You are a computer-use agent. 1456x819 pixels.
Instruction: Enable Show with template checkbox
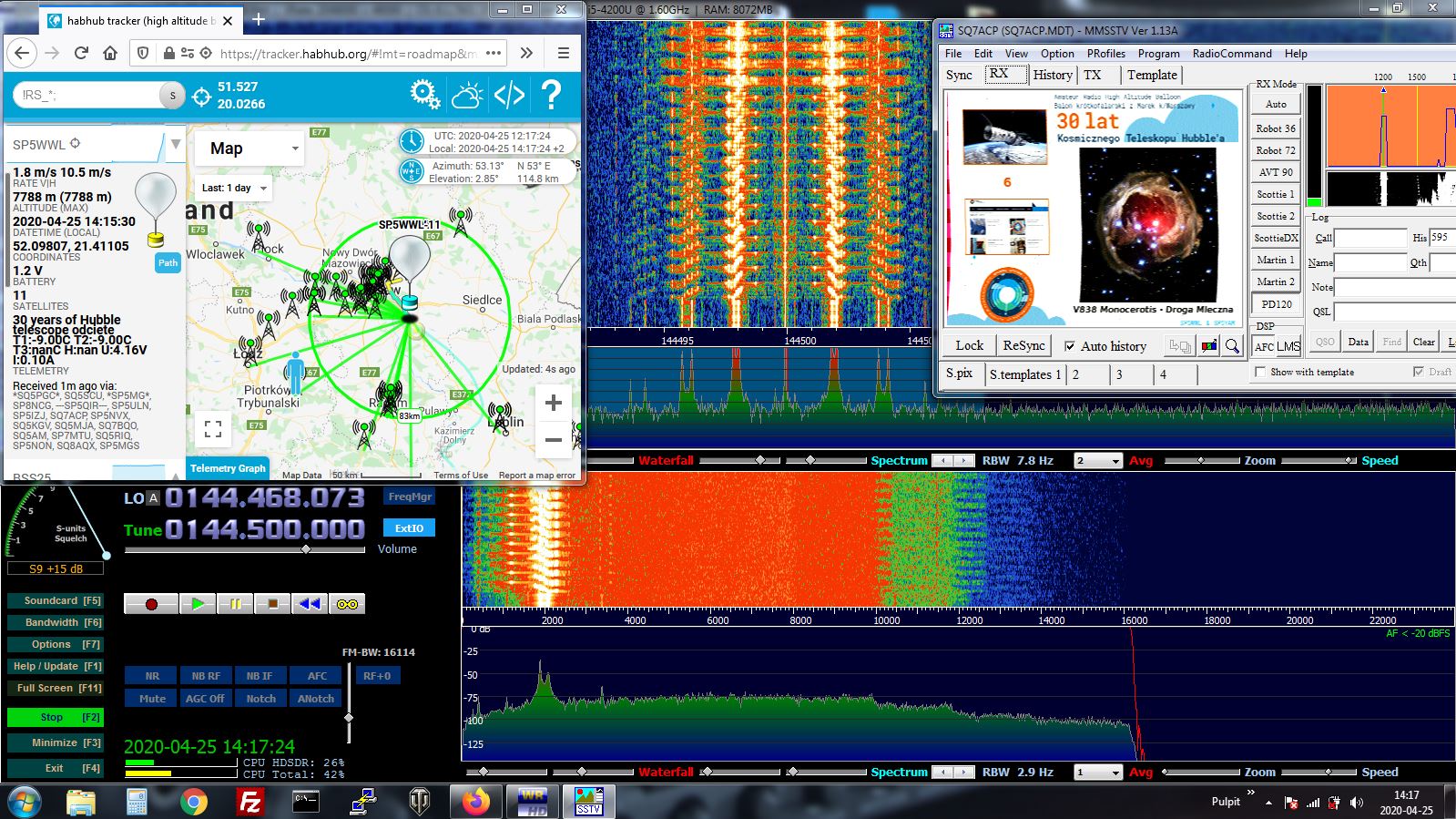1260,372
